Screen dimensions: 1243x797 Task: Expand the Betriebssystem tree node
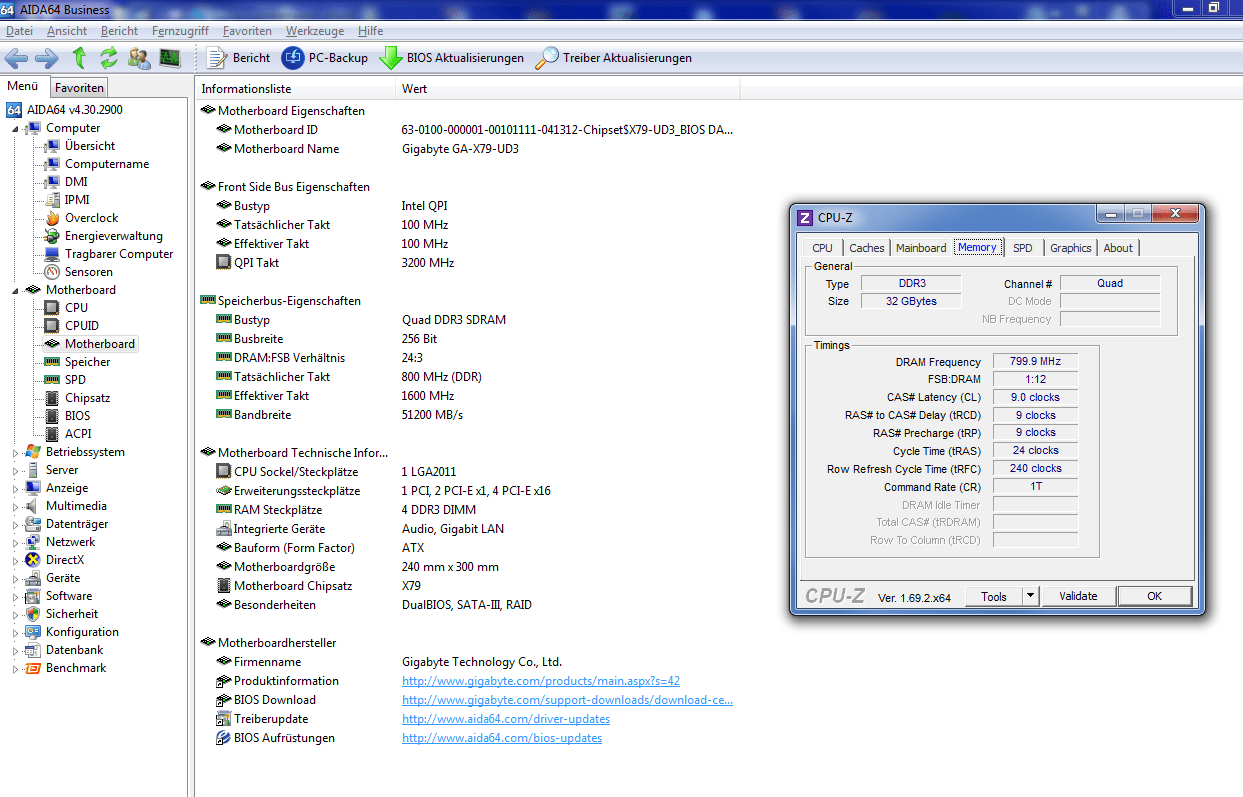click(x=15, y=452)
